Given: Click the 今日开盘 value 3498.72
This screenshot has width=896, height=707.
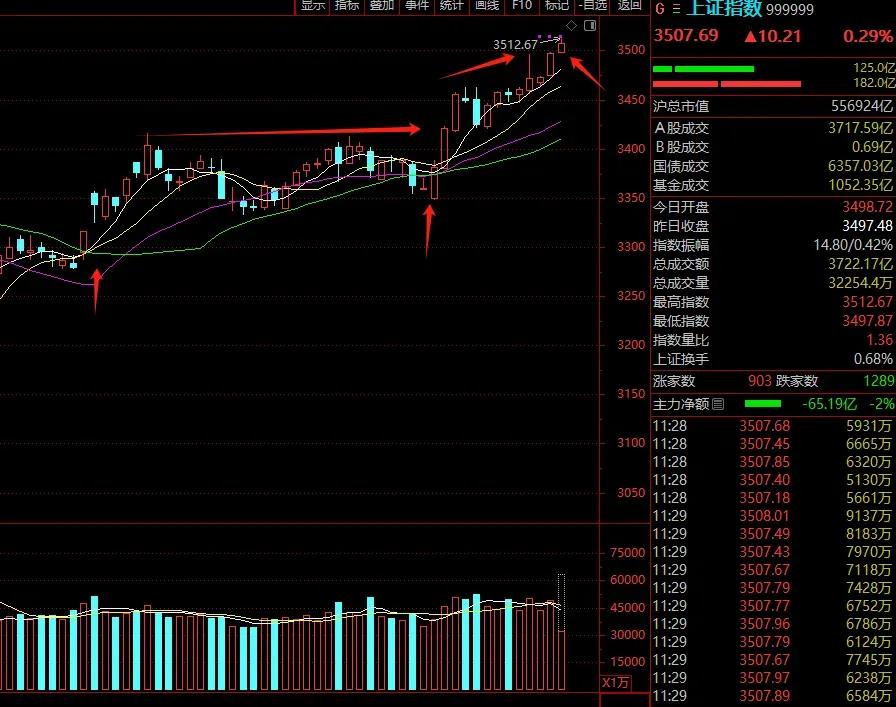Looking at the screenshot, I should pos(867,207).
